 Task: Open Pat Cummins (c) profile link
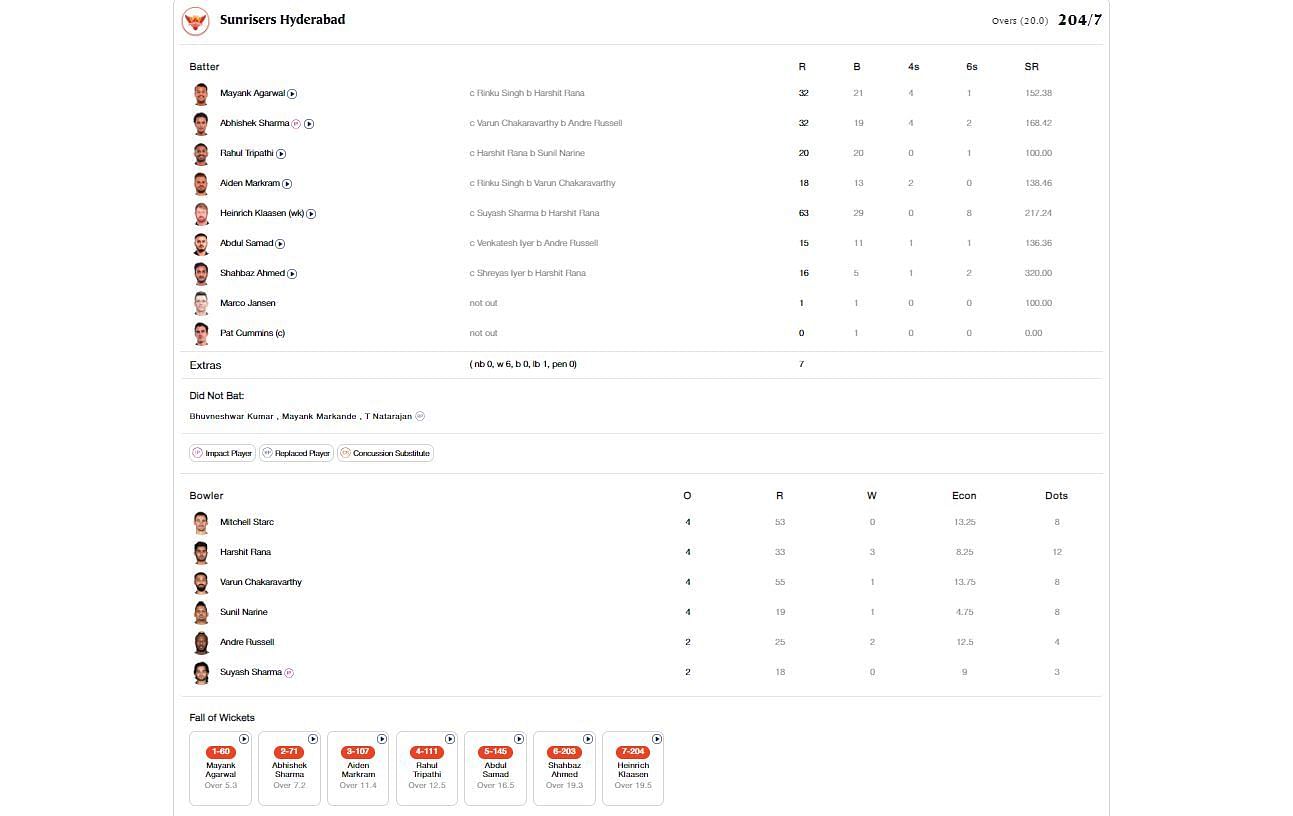click(252, 333)
